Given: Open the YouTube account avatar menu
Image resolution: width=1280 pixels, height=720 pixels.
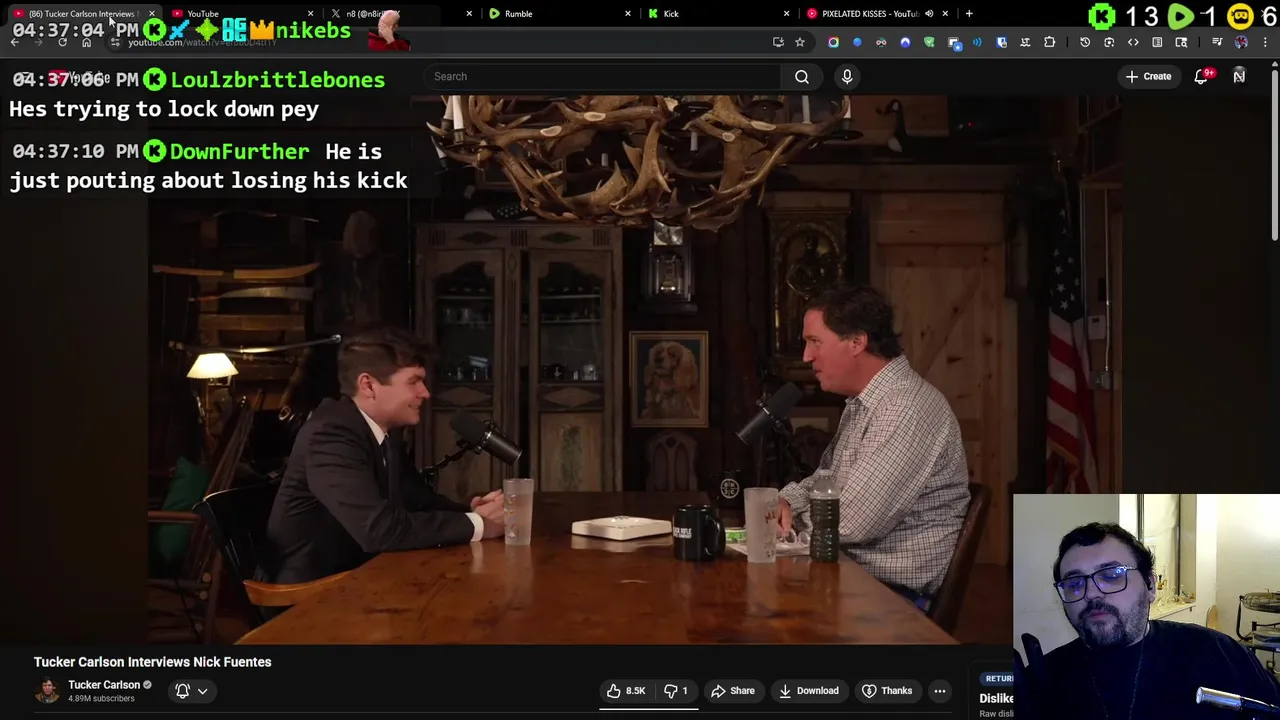Looking at the screenshot, I should click(x=1239, y=76).
